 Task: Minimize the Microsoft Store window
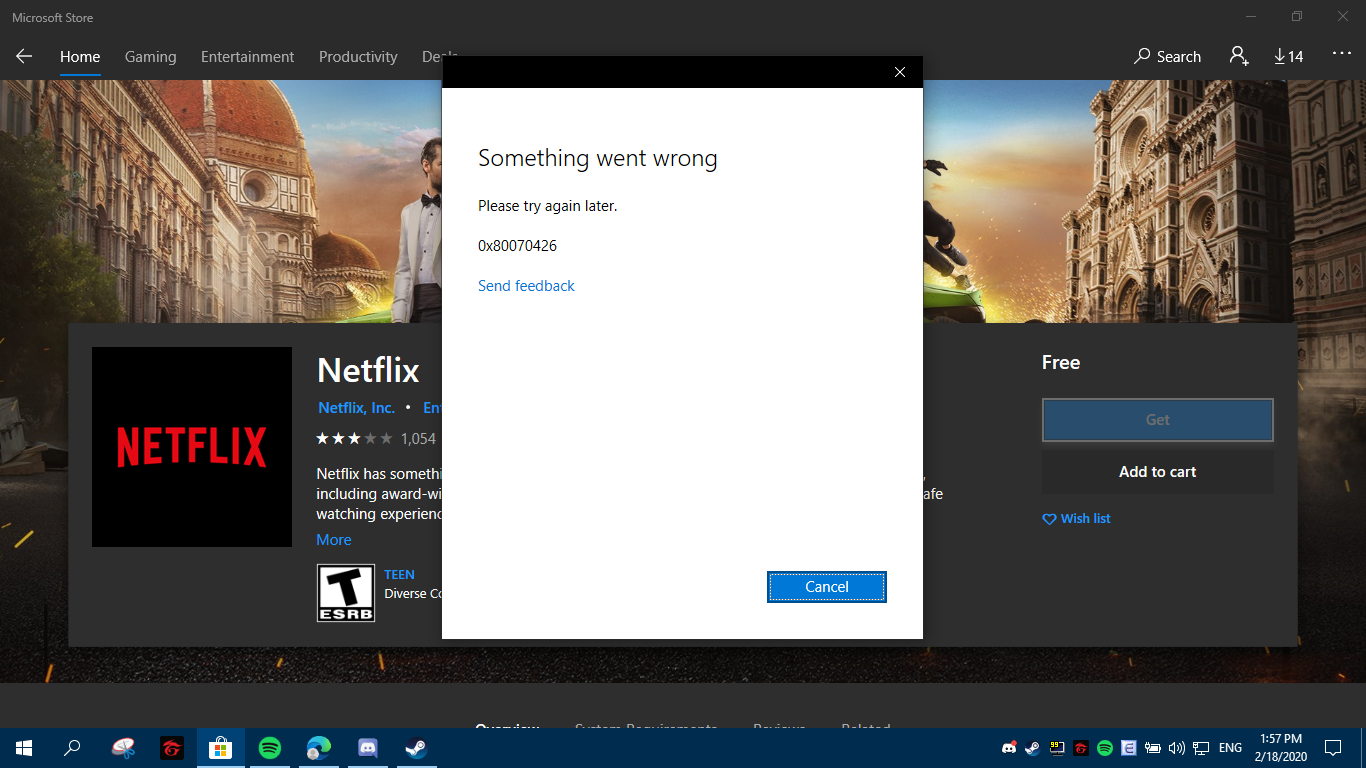tap(1251, 16)
